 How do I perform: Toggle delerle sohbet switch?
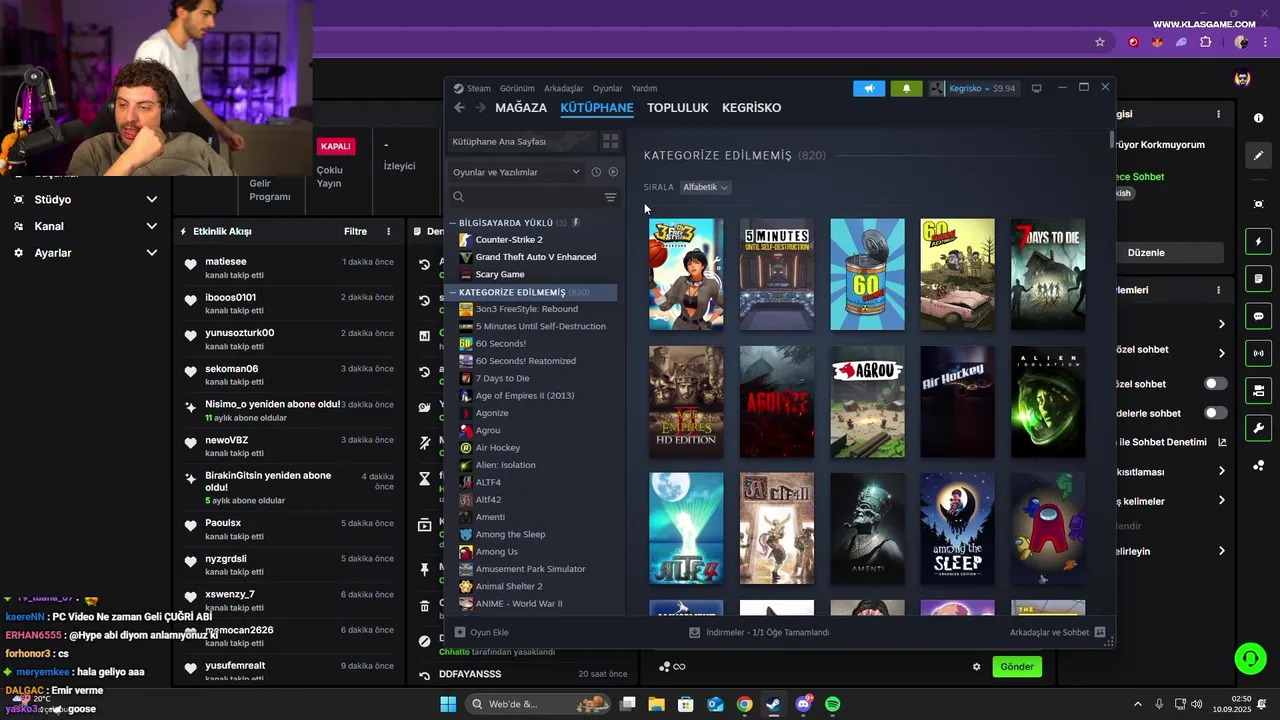[1215, 413]
